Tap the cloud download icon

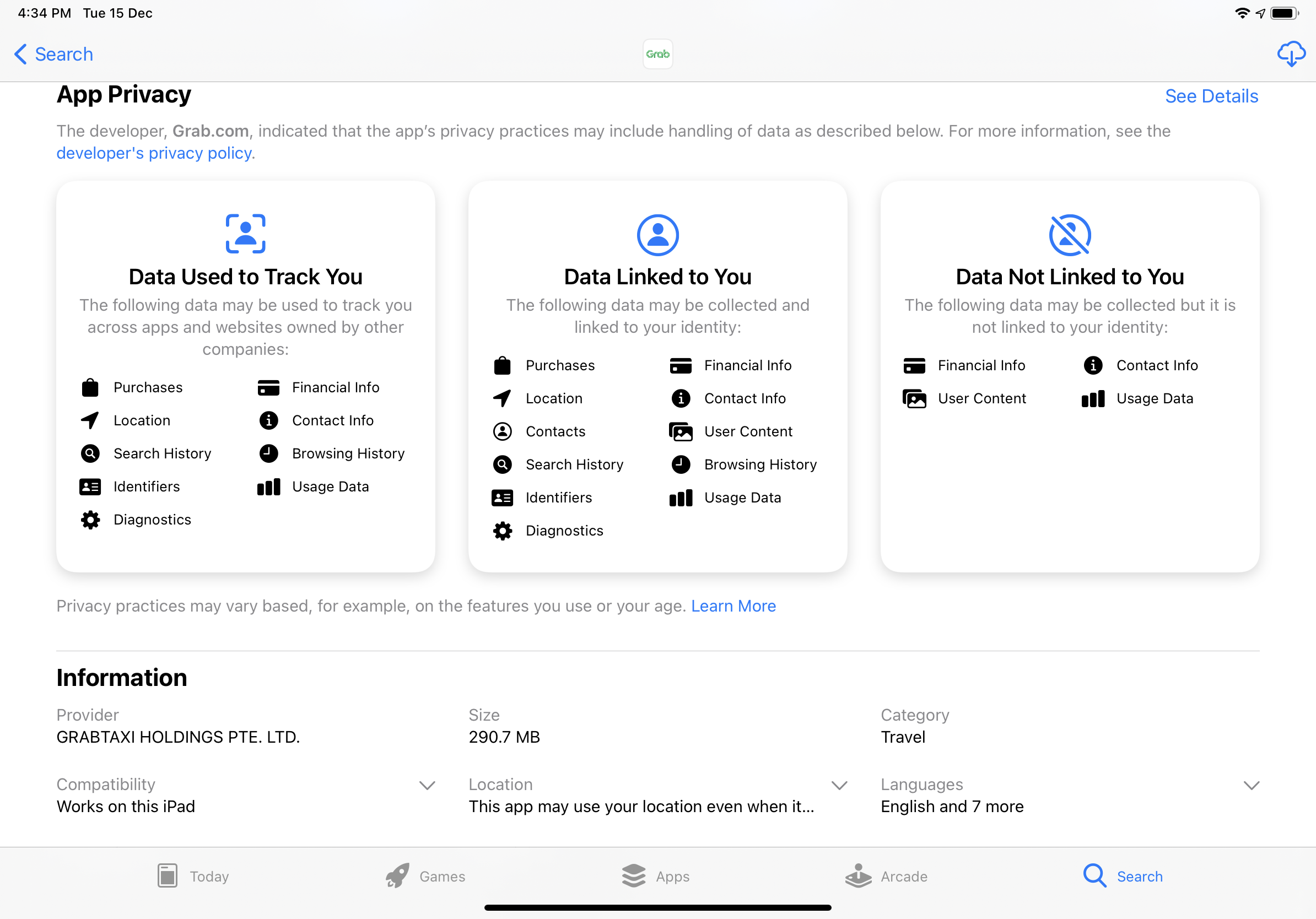[x=1290, y=54]
